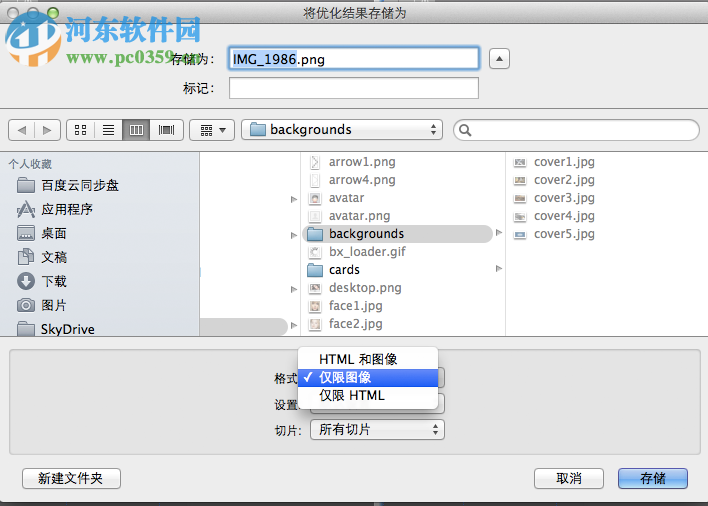Click the search field
Viewport: 708px width, 506px height.
tap(576, 130)
